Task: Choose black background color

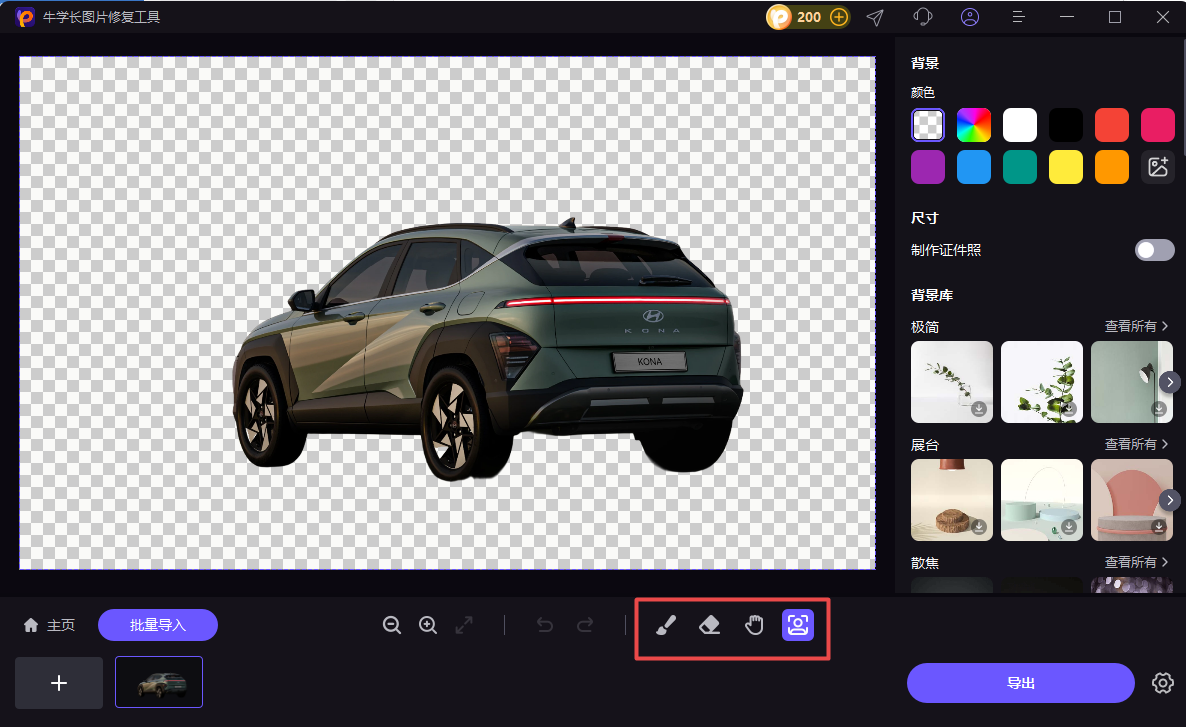Action: (1066, 125)
